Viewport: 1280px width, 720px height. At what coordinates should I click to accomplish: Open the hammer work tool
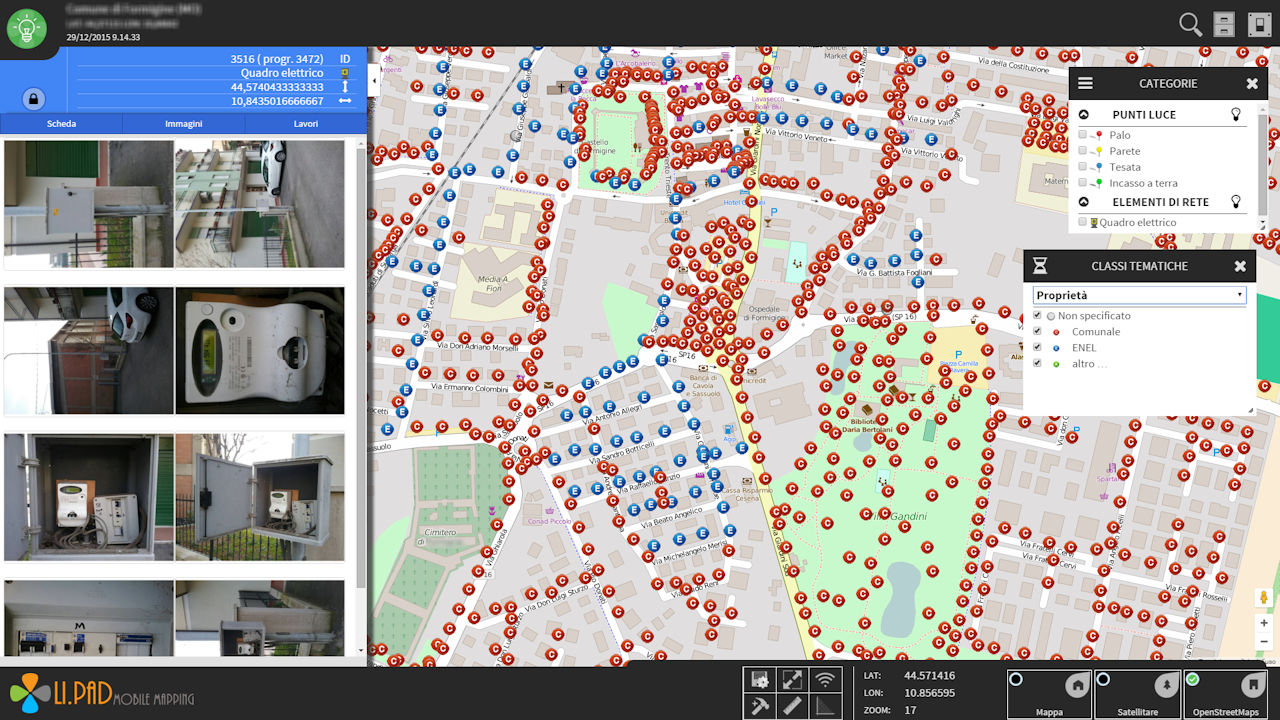[x=760, y=706]
